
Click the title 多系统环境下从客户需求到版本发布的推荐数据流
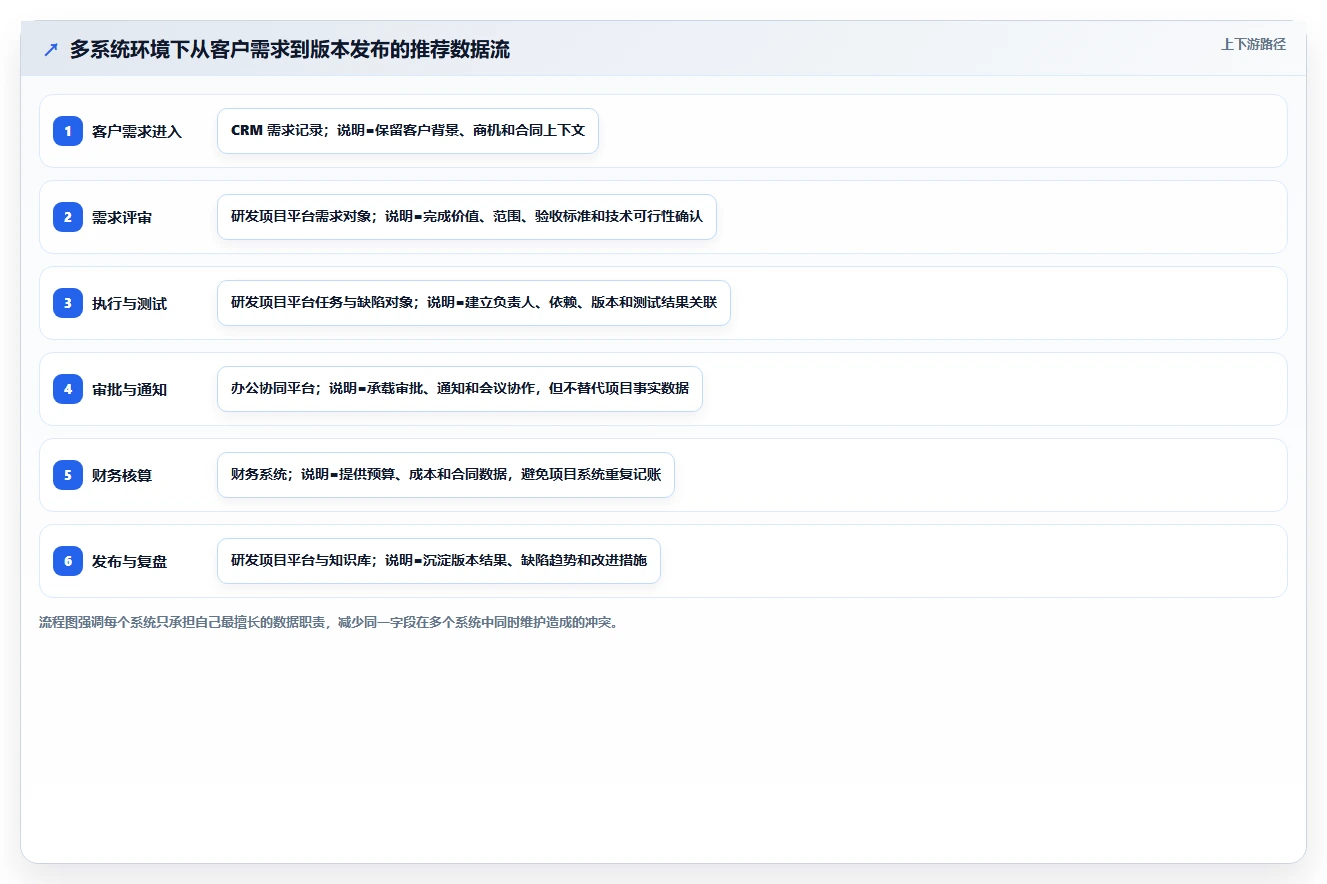289,49
